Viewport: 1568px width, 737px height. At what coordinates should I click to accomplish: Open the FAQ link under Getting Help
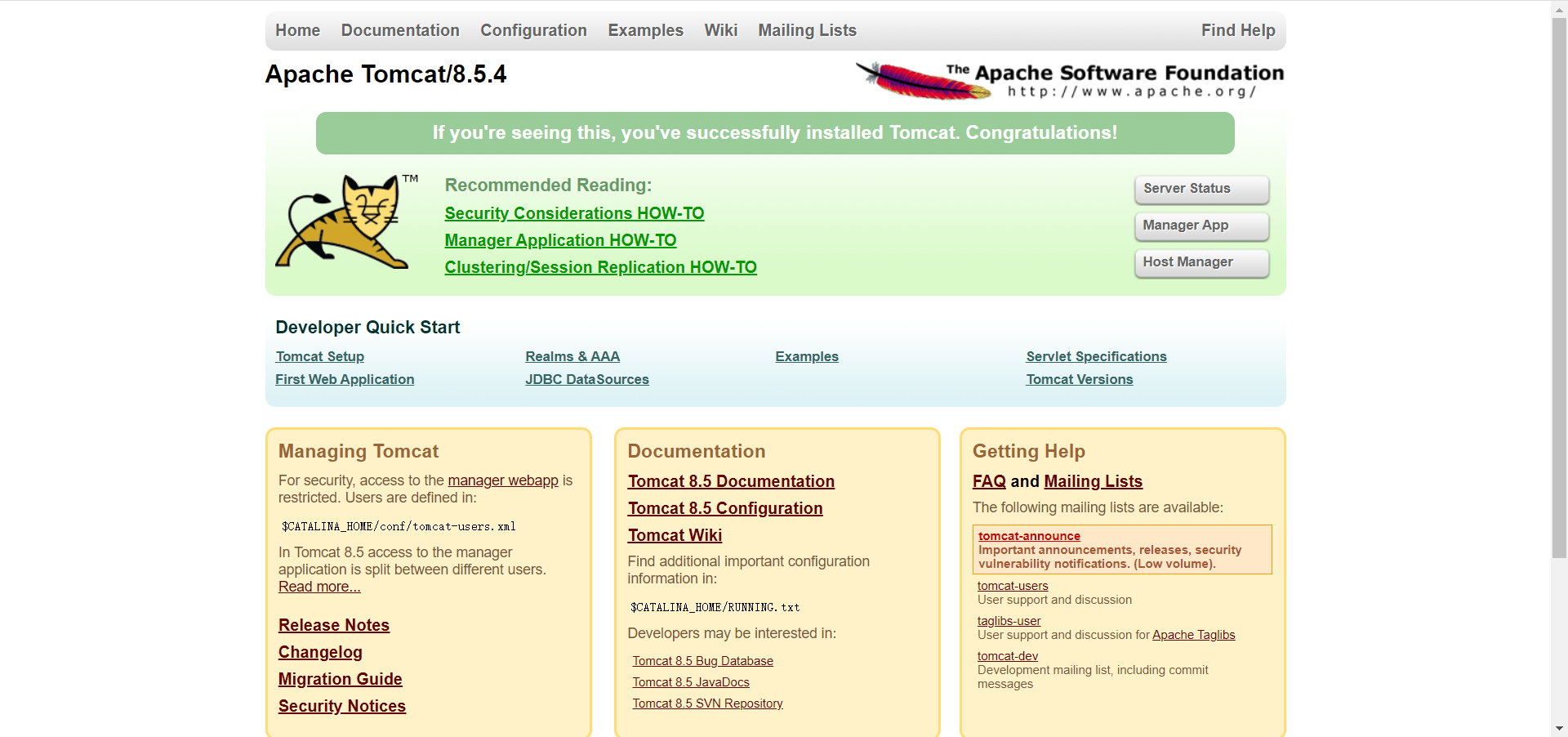989,481
